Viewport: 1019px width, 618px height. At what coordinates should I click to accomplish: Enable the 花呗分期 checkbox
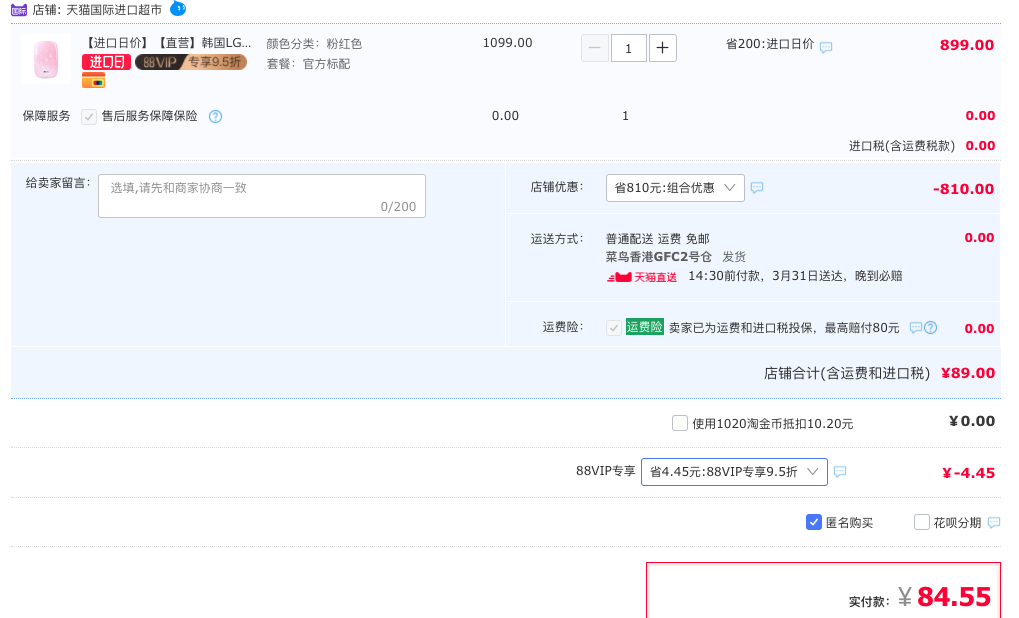coord(922,522)
